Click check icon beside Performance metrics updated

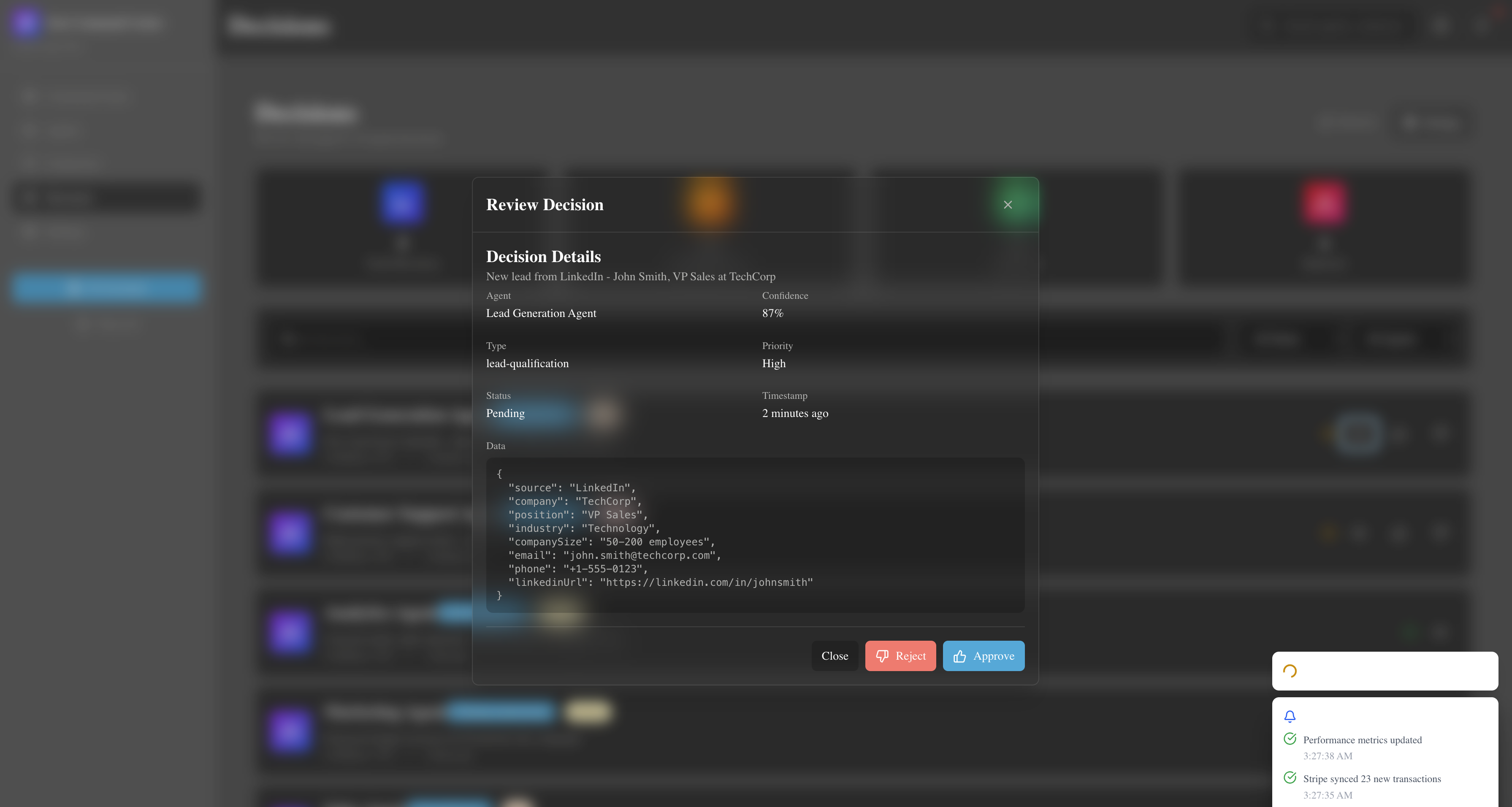(1289, 739)
